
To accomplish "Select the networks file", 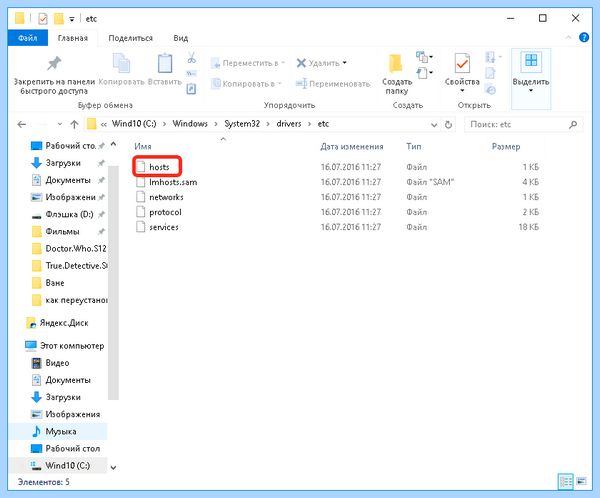I will 166,197.
